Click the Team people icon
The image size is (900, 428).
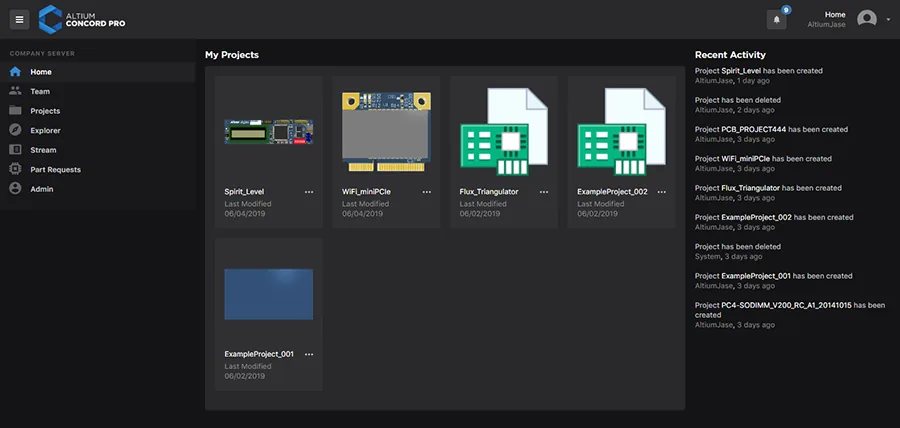(15, 91)
